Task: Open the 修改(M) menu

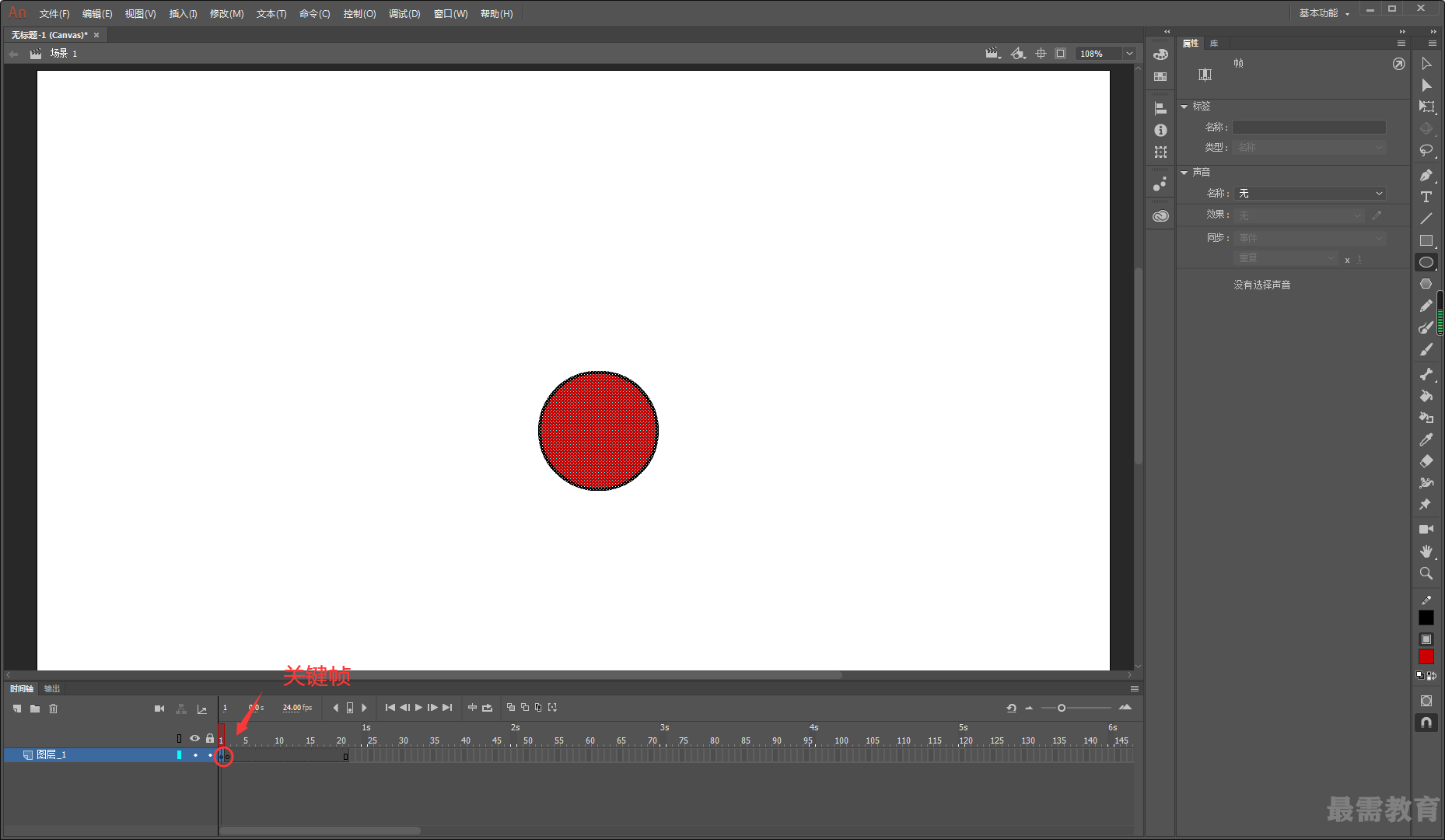Action: (227, 14)
